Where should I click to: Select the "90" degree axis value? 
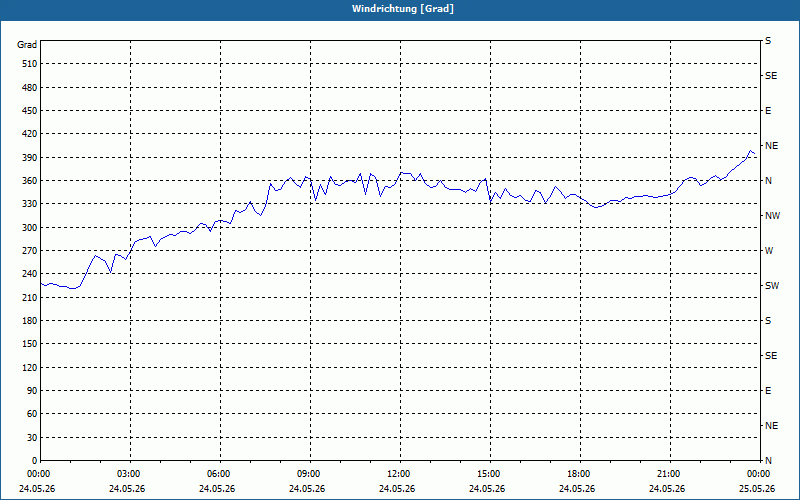[32, 391]
